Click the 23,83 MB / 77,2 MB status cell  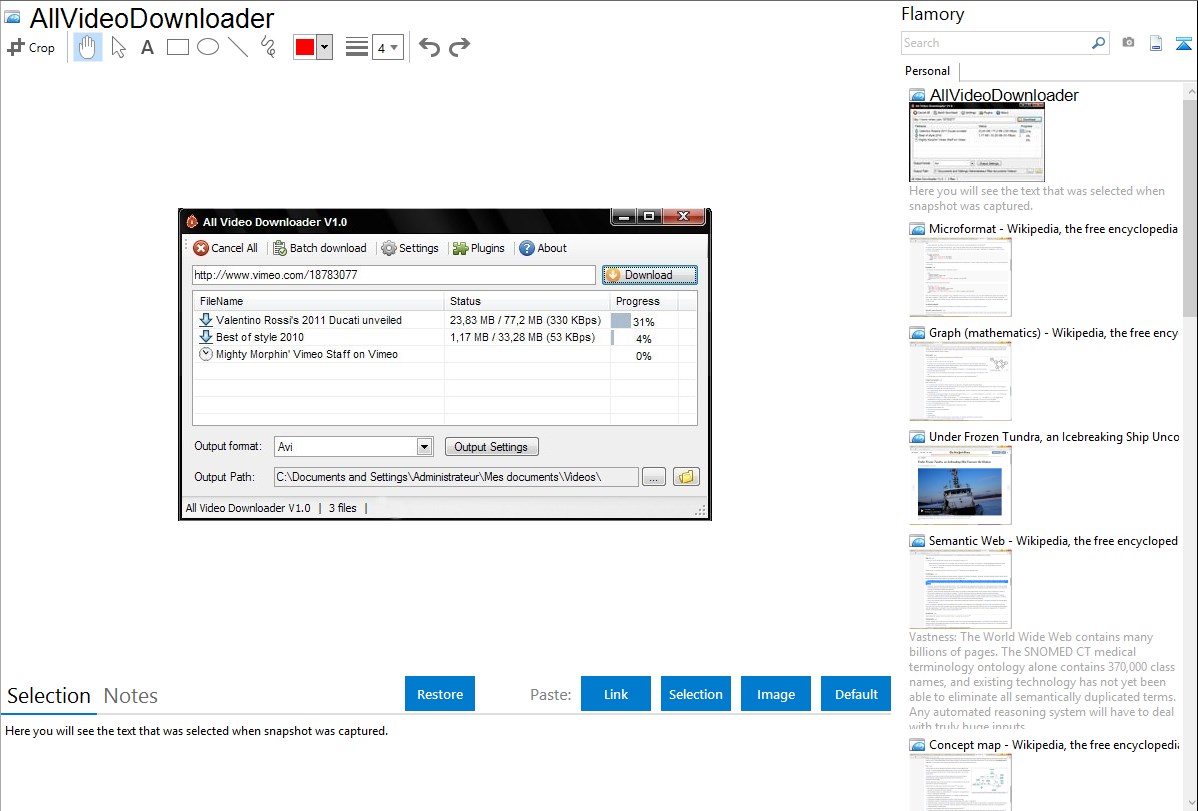(x=526, y=320)
